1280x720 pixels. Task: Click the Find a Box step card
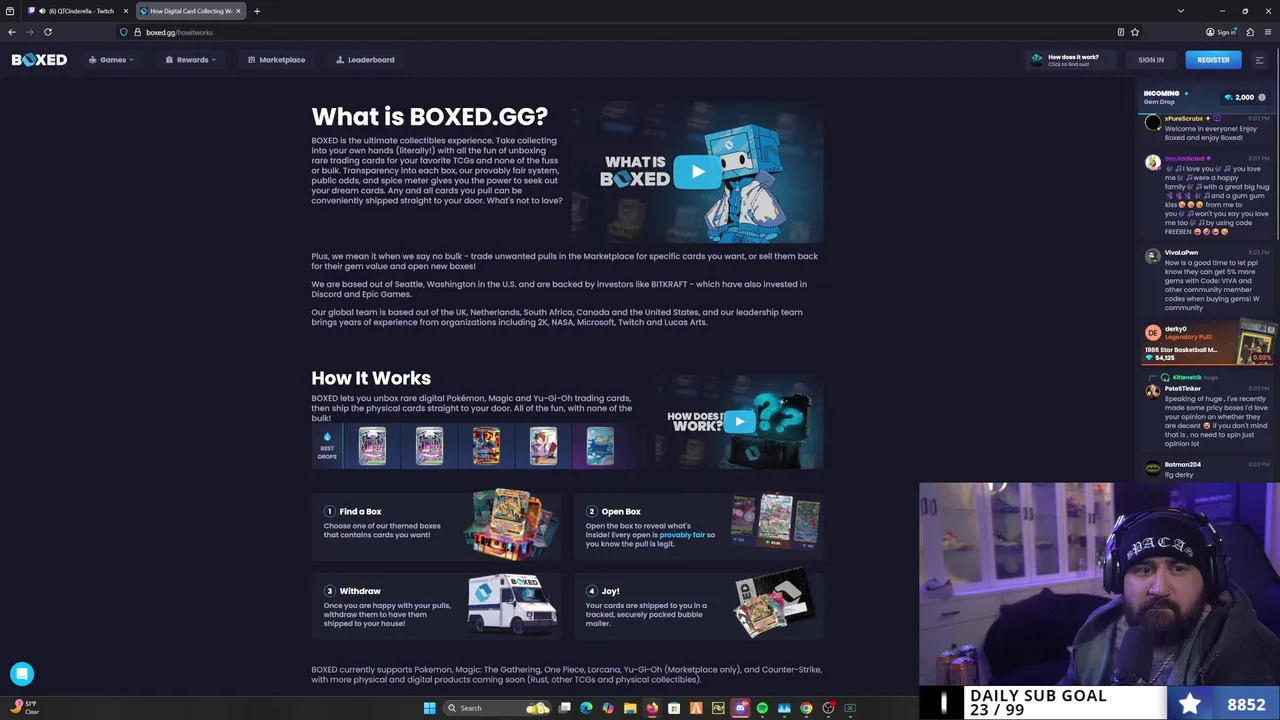point(437,526)
